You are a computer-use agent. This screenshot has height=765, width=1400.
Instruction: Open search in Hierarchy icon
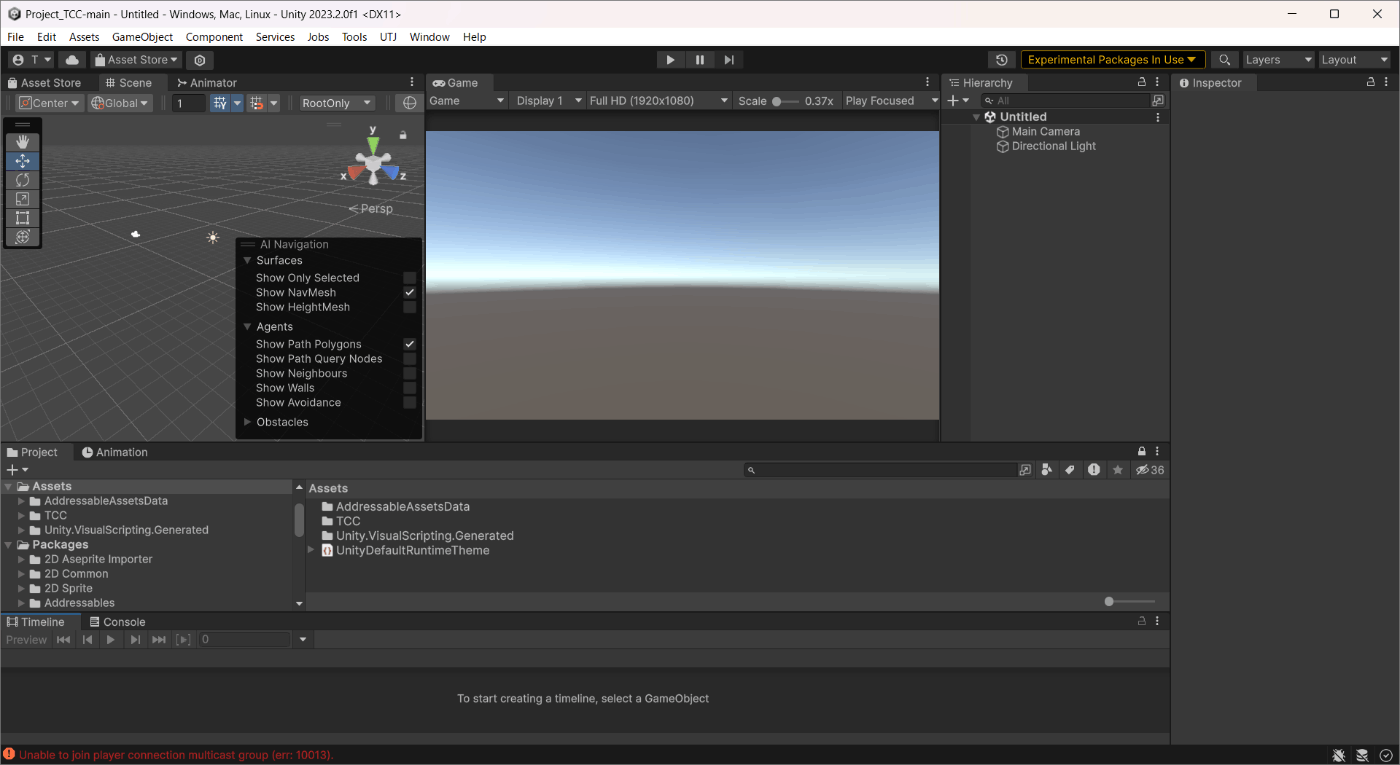pos(1158,101)
